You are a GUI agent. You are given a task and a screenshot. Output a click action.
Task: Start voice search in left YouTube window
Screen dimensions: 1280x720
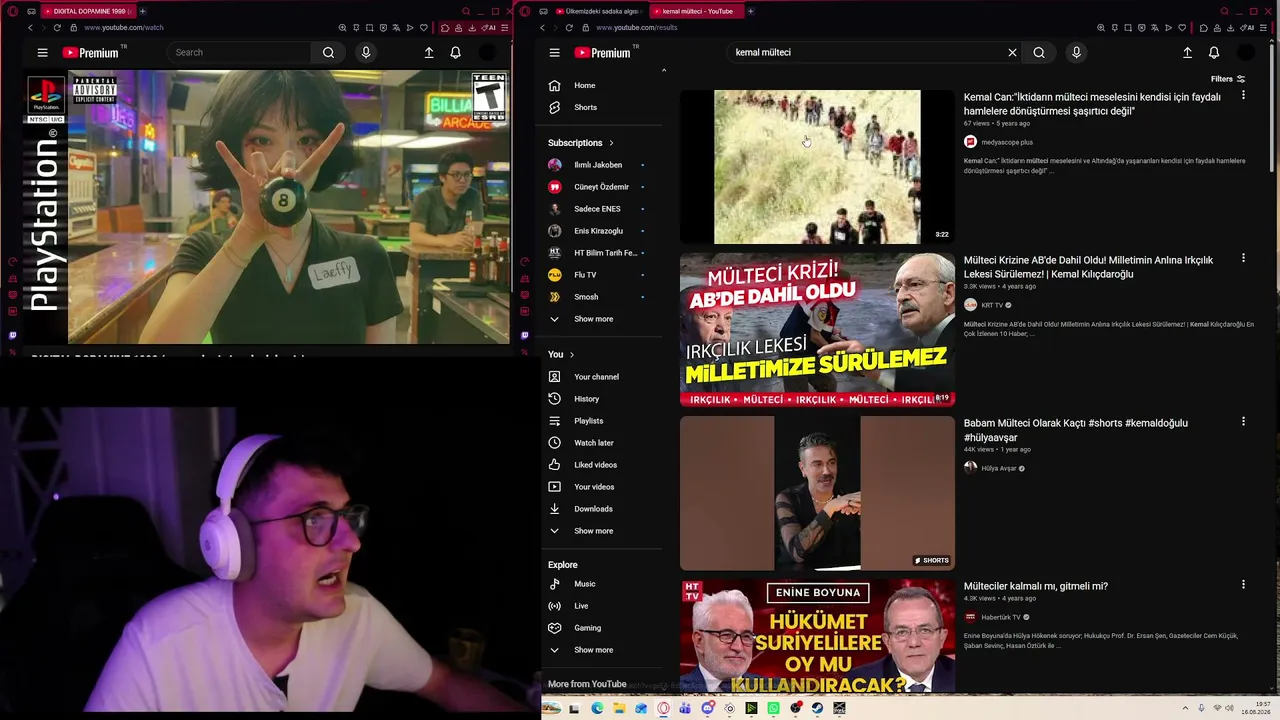pyautogui.click(x=366, y=53)
